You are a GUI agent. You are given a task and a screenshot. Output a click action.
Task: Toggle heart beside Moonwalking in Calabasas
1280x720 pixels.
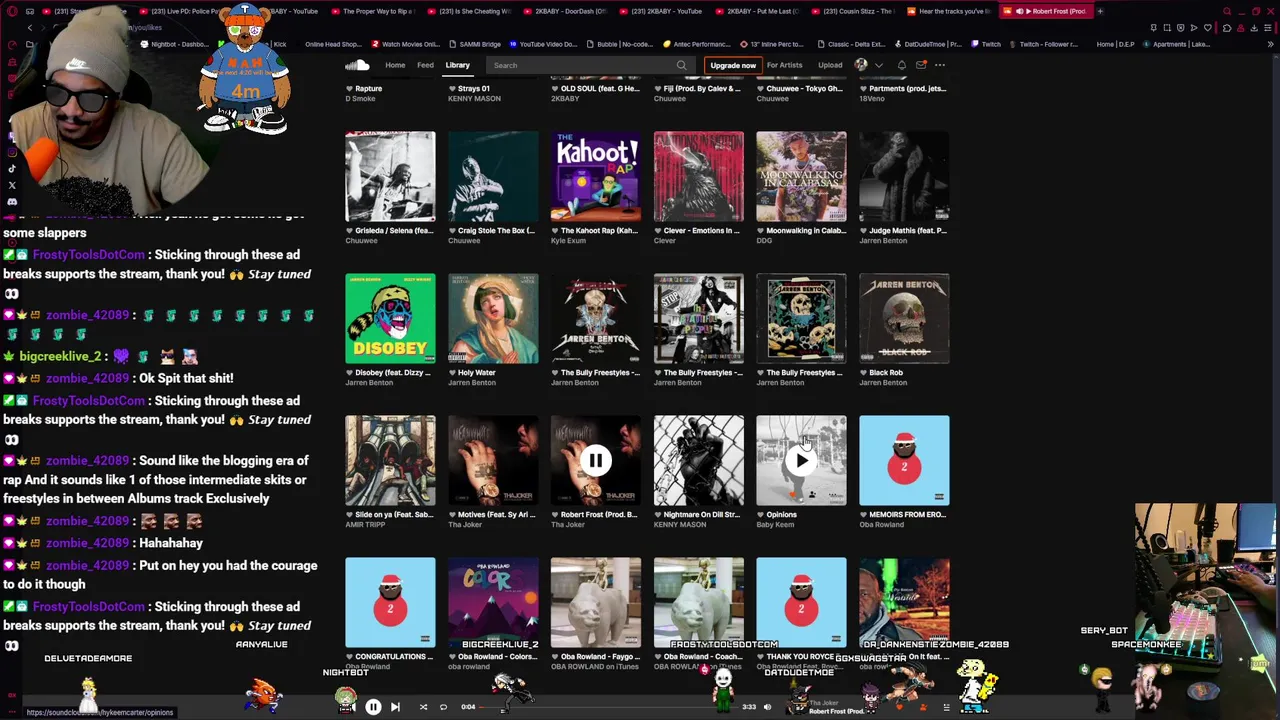tap(760, 231)
